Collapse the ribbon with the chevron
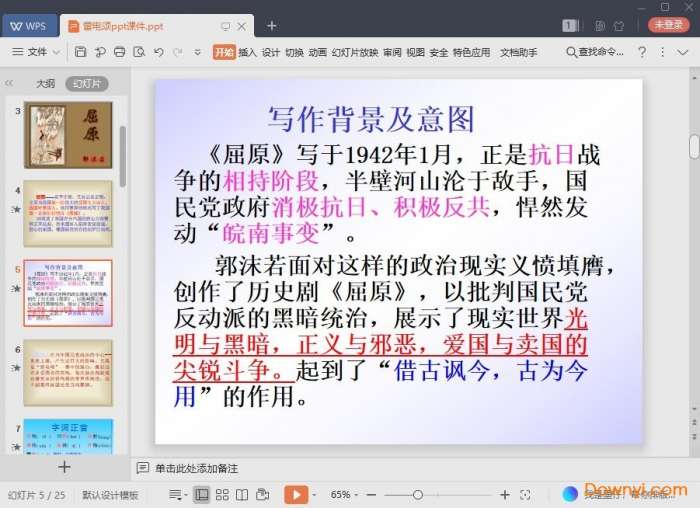Image resolution: width=700 pixels, height=508 pixels. pyautogui.click(x=683, y=52)
